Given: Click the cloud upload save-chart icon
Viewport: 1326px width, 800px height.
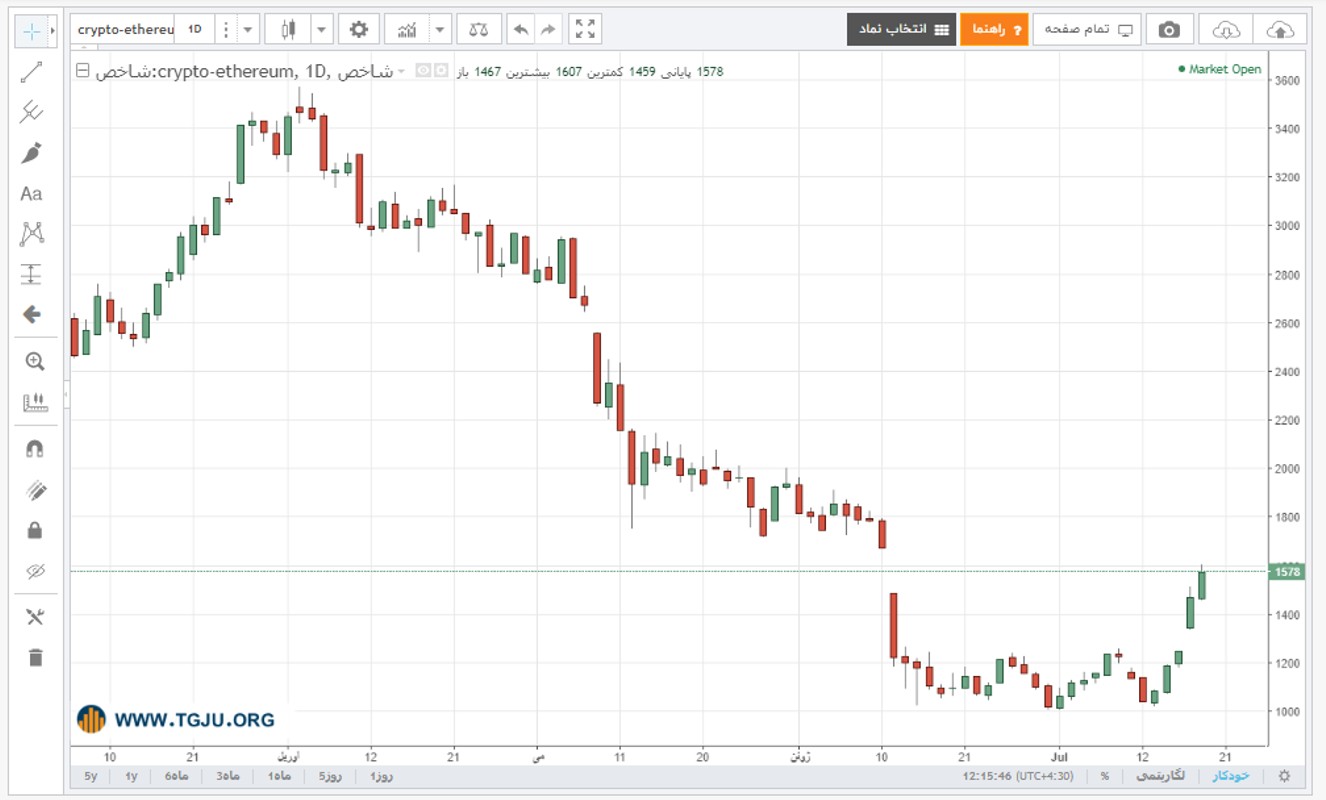Looking at the screenshot, I should click(1279, 29).
